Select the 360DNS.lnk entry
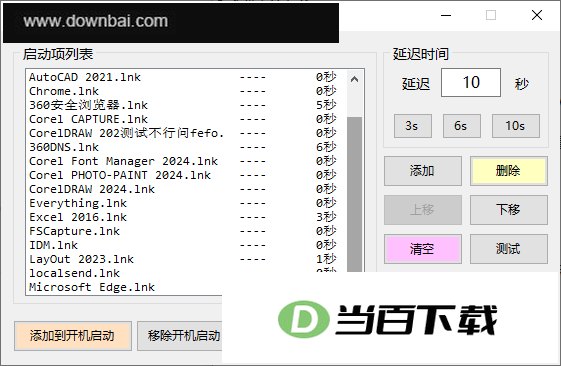 pyautogui.click(x=186, y=147)
